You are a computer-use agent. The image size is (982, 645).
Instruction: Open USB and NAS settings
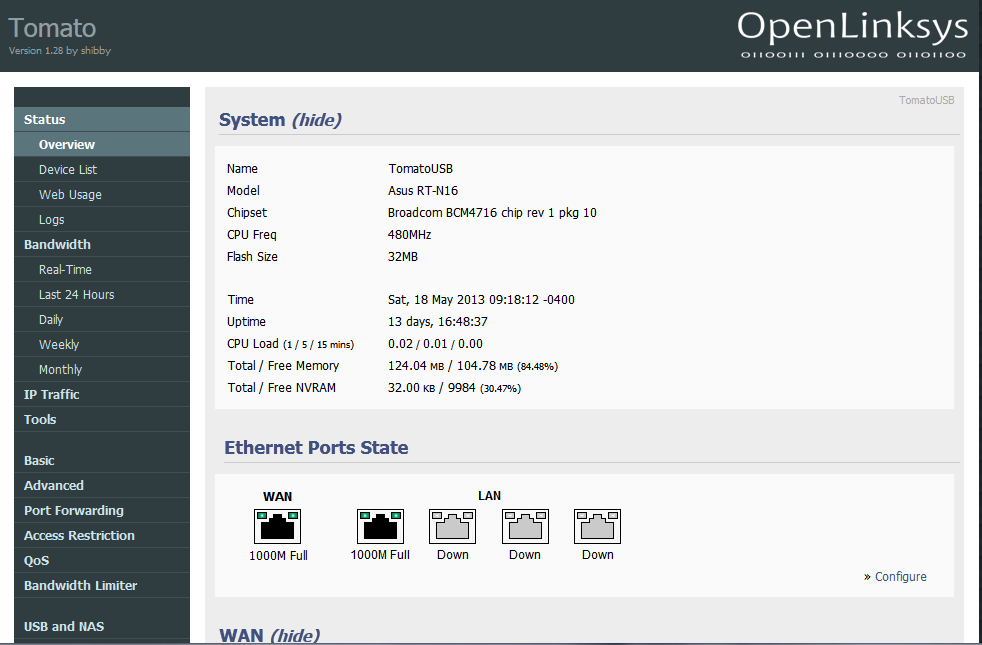(102, 627)
